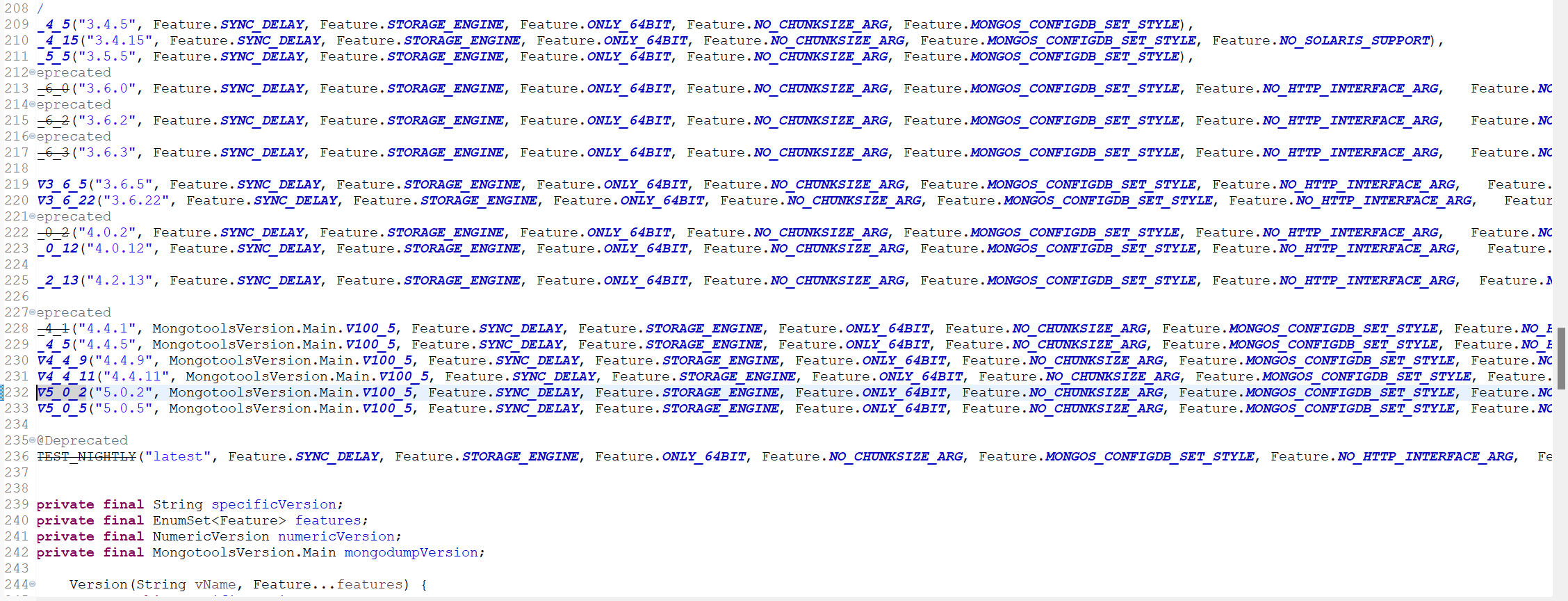Place the cursor on enum constant V3_6_5

pos(62,184)
